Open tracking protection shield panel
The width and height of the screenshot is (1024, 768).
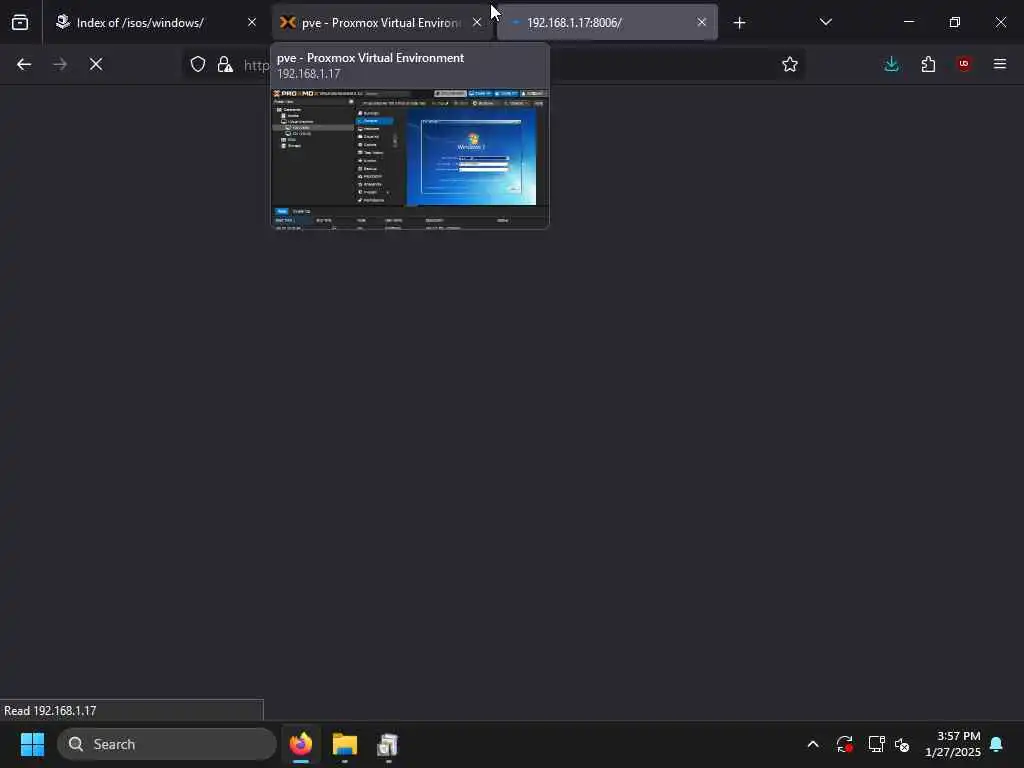[198, 64]
